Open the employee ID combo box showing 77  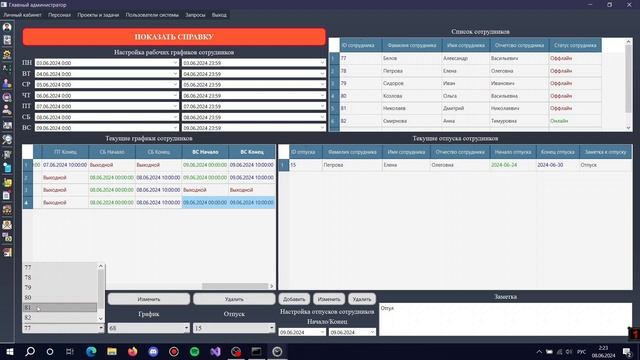pyautogui.click(x=63, y=328)
